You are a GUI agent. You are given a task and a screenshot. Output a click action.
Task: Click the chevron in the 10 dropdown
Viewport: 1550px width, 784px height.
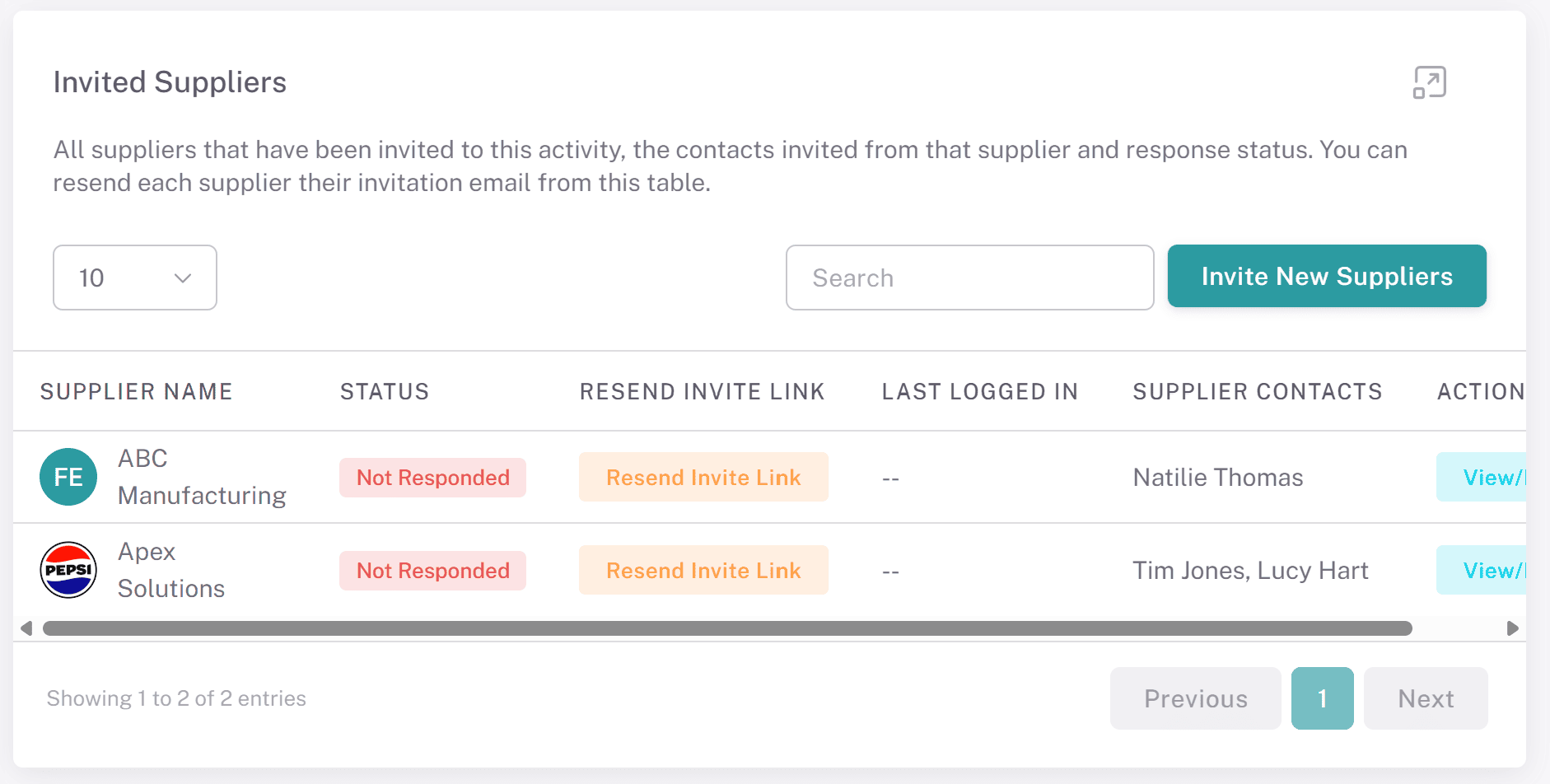pyautogui.click(x=183, y=278)
